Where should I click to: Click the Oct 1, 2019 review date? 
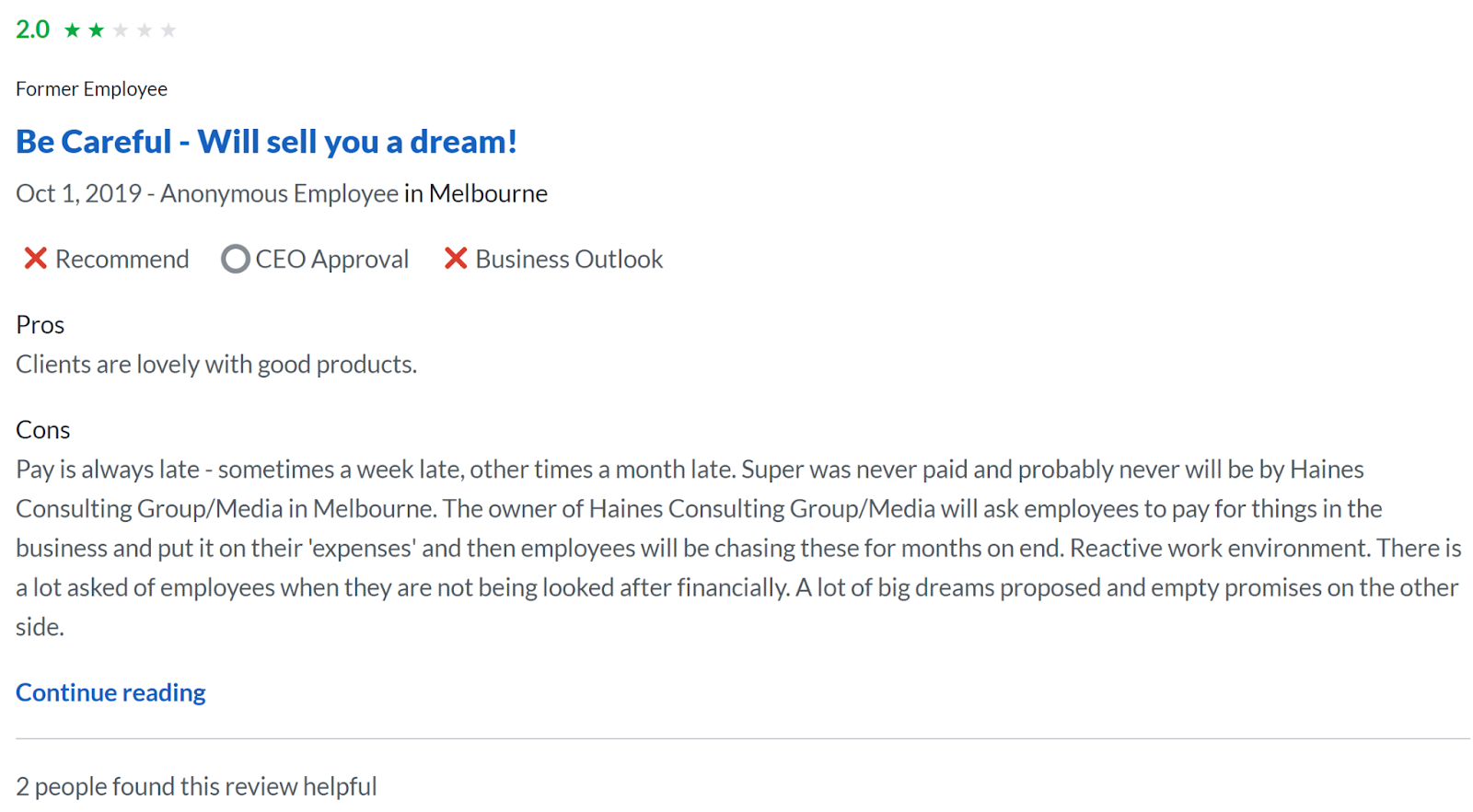[78, 193]
